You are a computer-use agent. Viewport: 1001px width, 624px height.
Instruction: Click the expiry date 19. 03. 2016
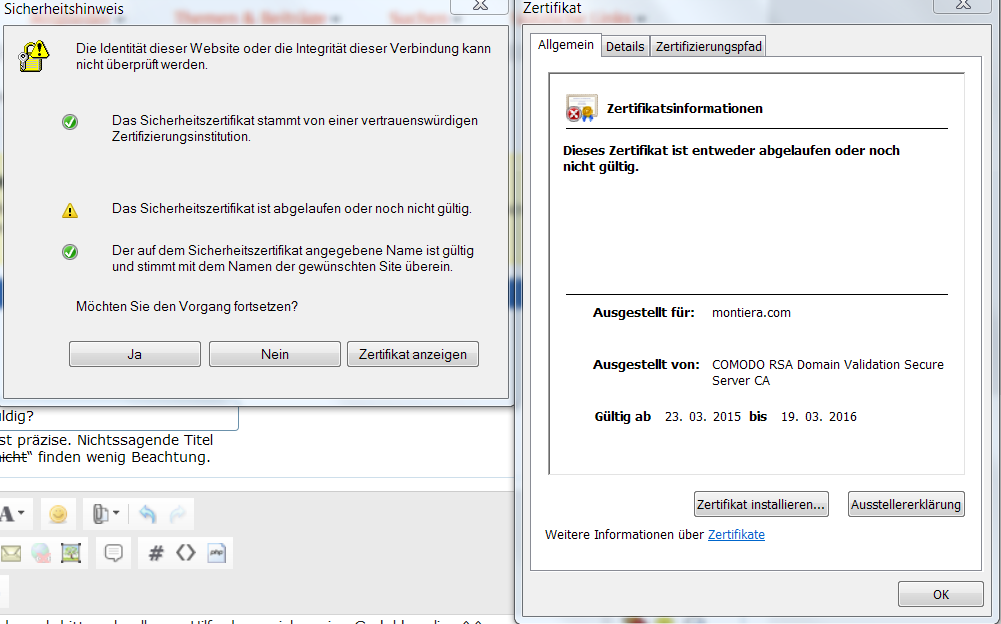point(819,417)
